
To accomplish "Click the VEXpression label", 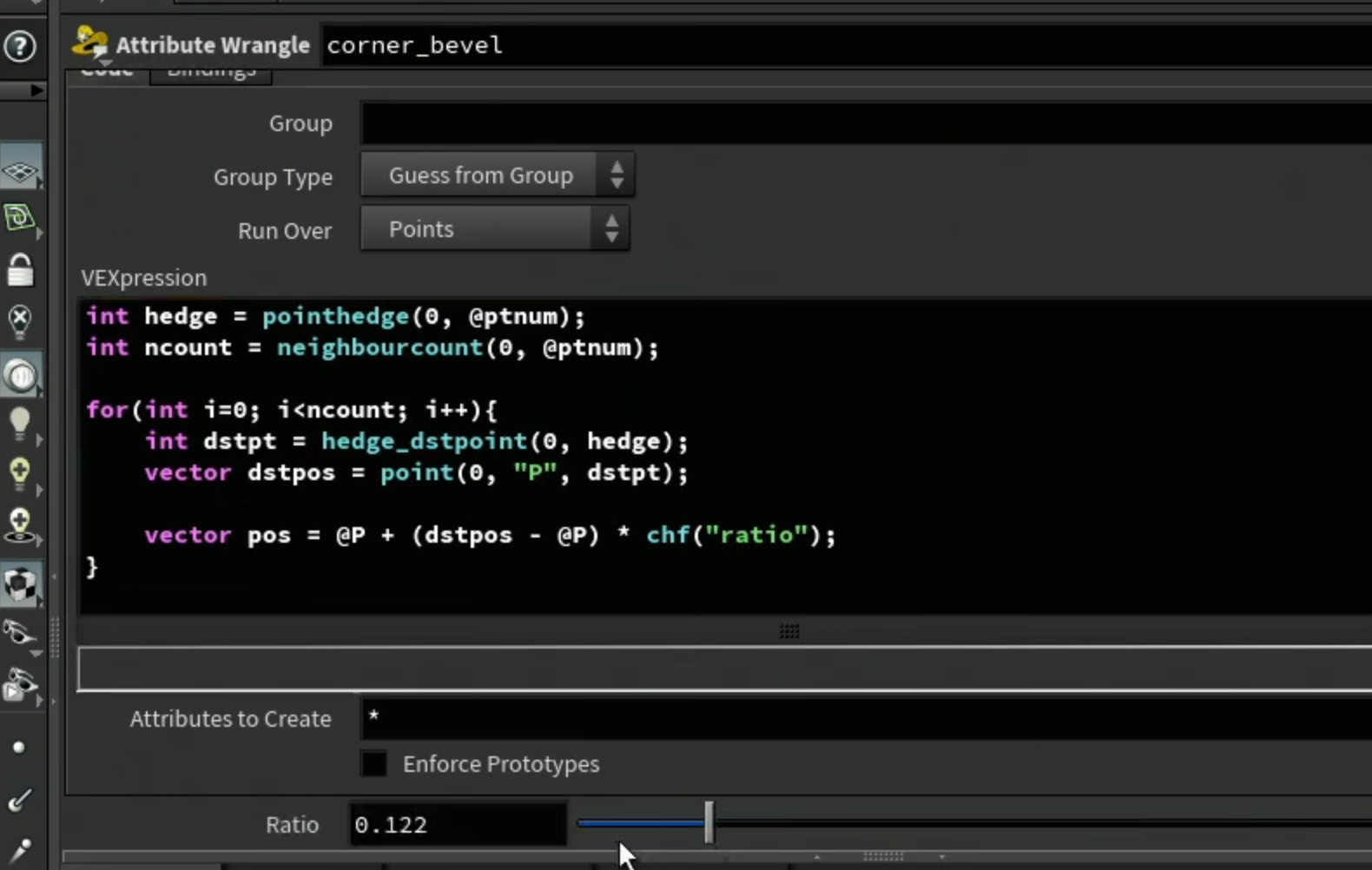I will [144, 278].
